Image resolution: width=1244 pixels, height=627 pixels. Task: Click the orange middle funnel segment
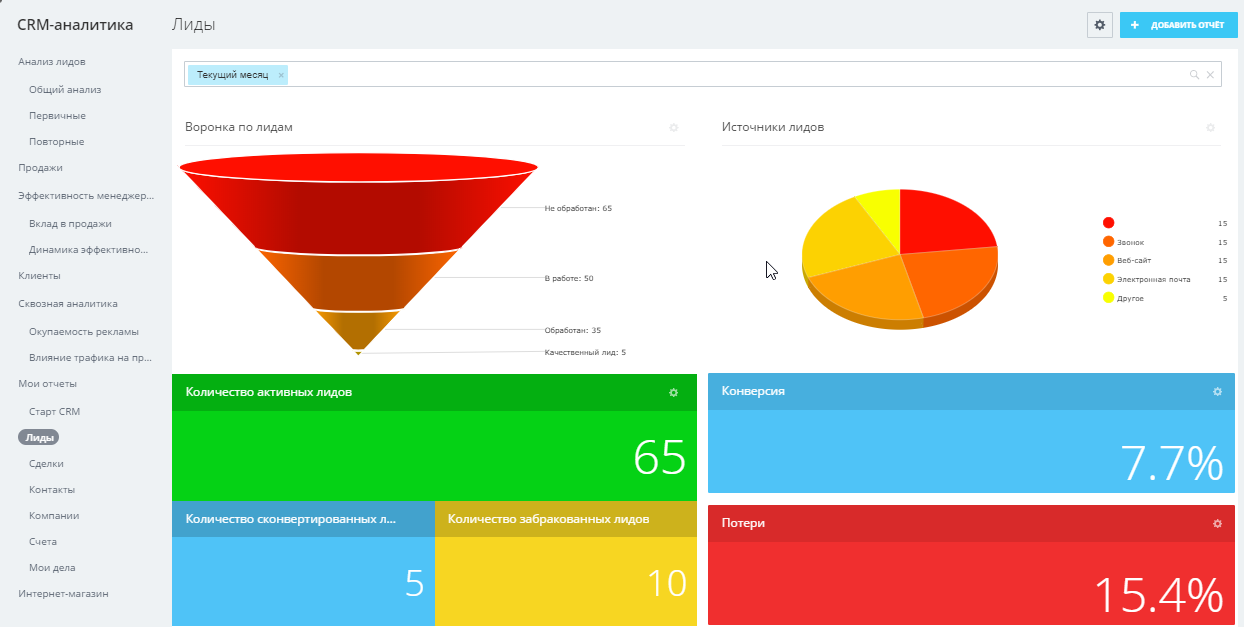[x=358, y=280]
